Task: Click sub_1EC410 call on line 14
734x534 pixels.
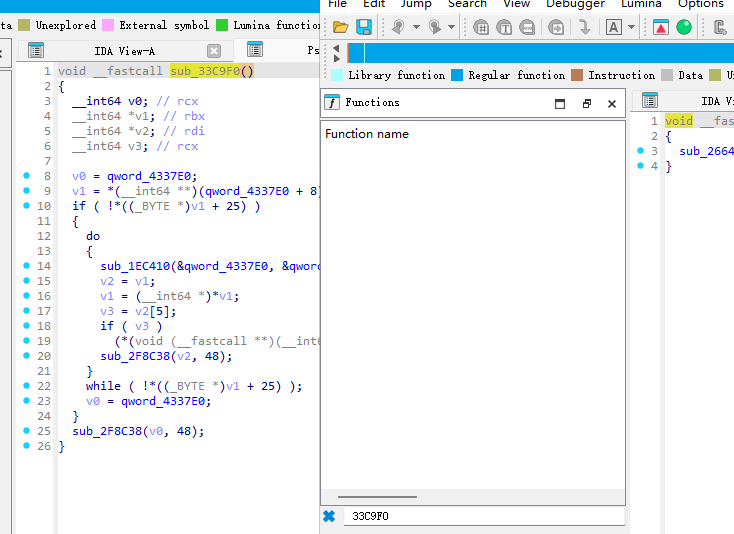Action: (x=135, y=266)
